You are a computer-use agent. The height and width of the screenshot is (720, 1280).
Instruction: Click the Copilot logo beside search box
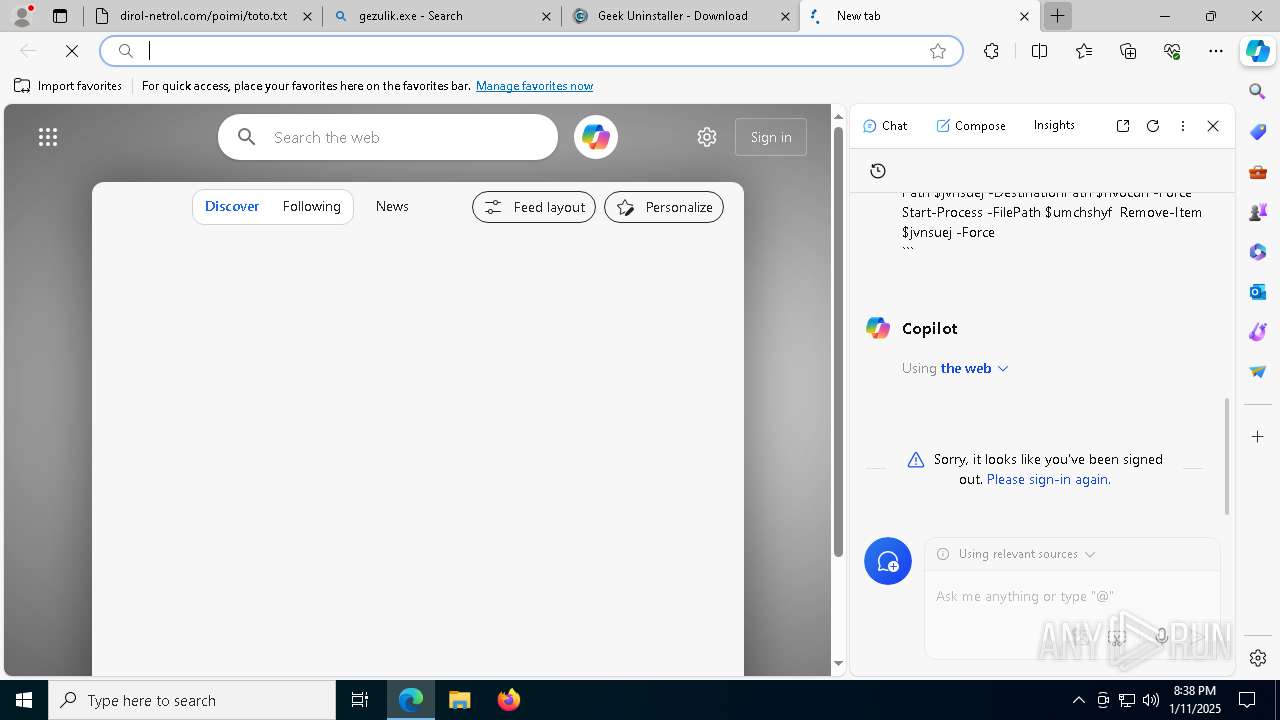[596, 137]
